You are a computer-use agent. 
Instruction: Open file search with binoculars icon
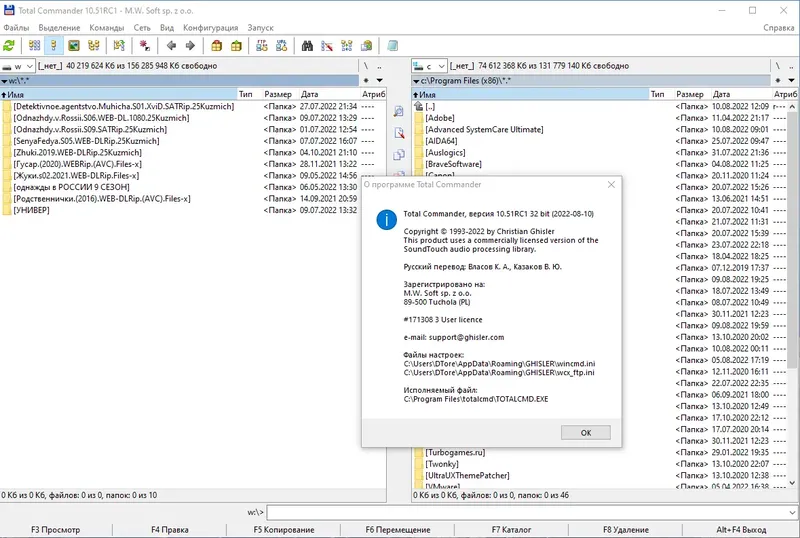tap(307, 45)
